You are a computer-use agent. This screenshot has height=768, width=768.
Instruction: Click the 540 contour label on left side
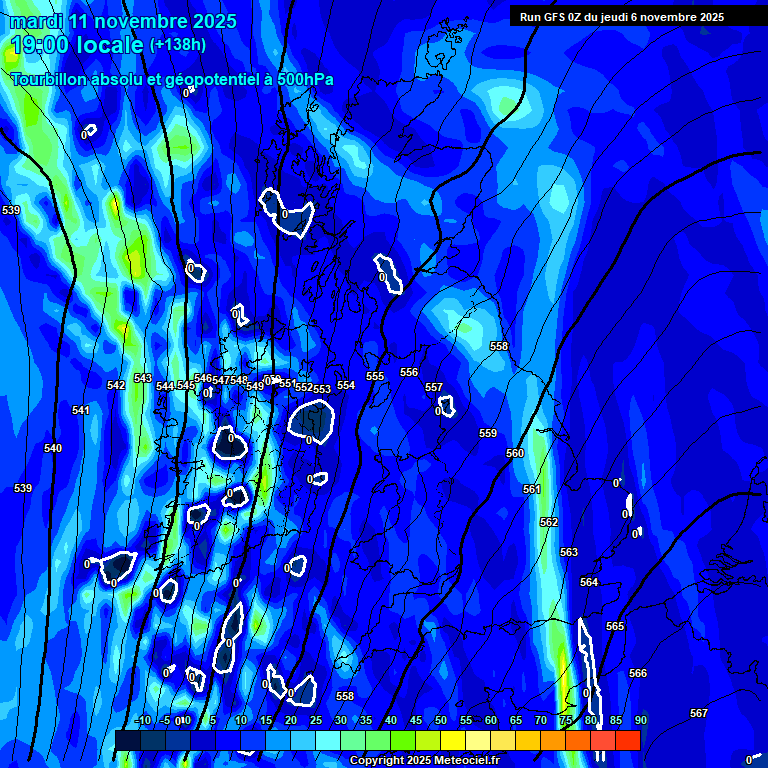click(53, 448)
